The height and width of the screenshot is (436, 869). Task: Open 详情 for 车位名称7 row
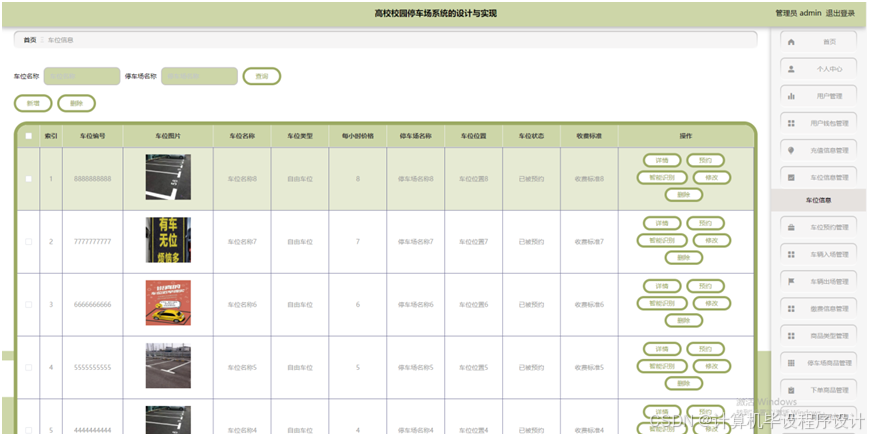click(662, 223)
